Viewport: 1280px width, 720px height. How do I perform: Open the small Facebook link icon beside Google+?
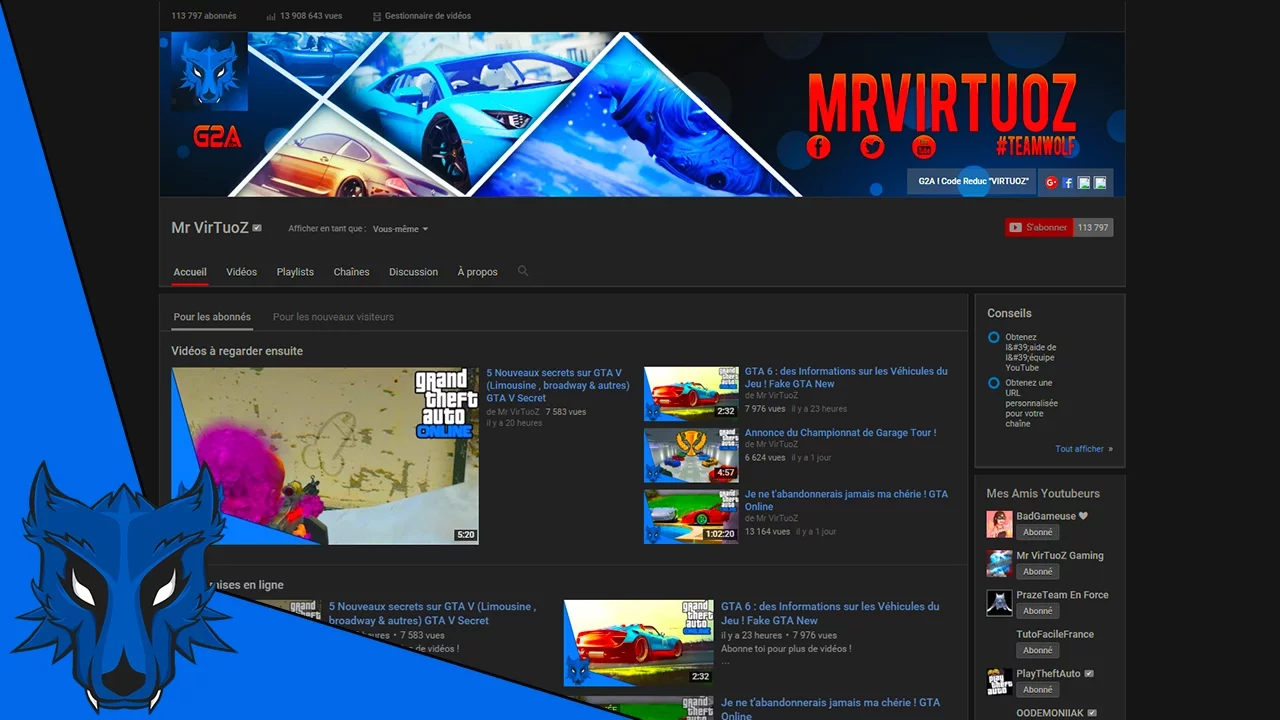[1067, 182]
